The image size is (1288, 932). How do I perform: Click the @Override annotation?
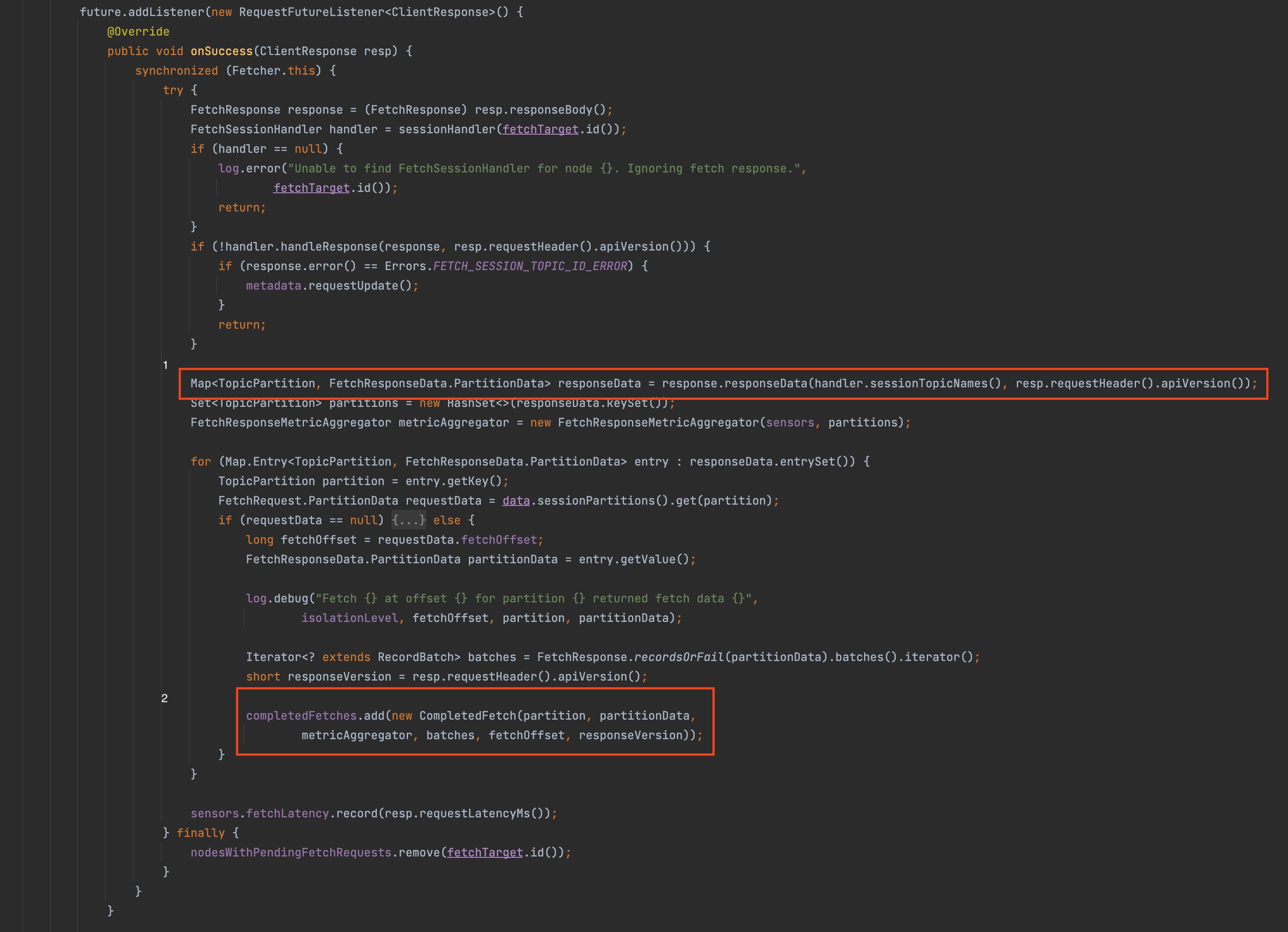[x=138, y=32]
